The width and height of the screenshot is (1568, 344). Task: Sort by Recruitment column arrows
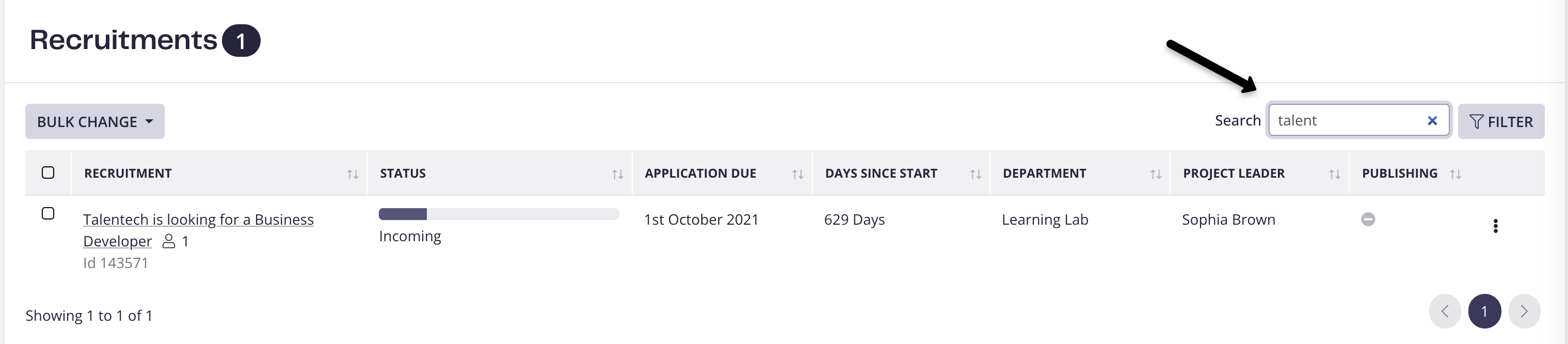tap(353, 174)
